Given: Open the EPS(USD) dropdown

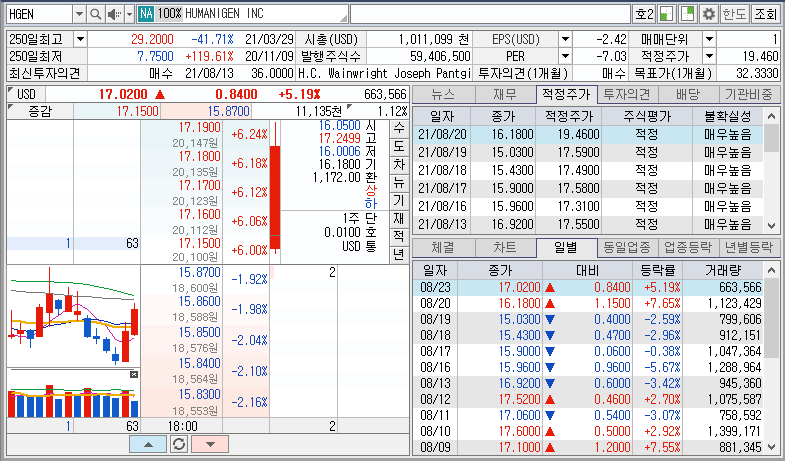Looking at the screenshot, I should [565, 39].
